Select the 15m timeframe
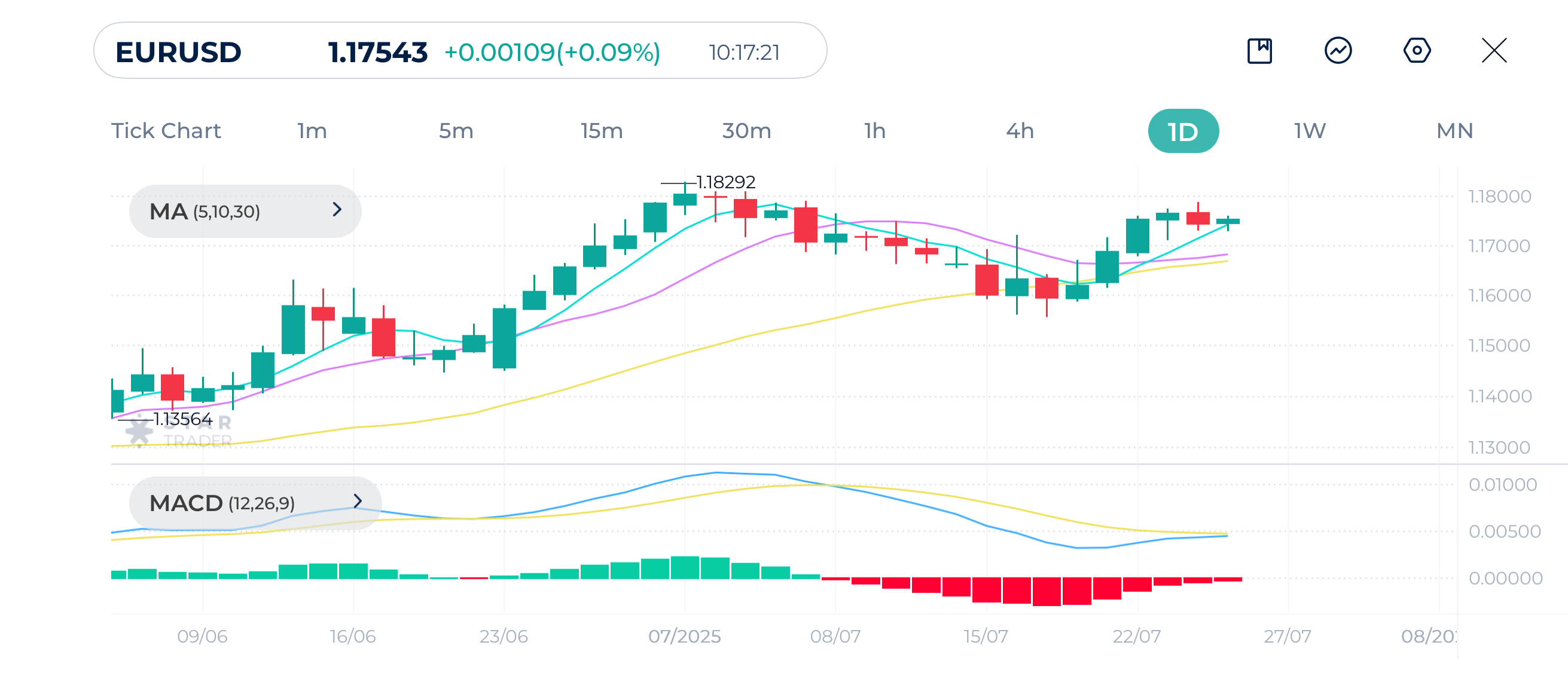 [602, 131]
